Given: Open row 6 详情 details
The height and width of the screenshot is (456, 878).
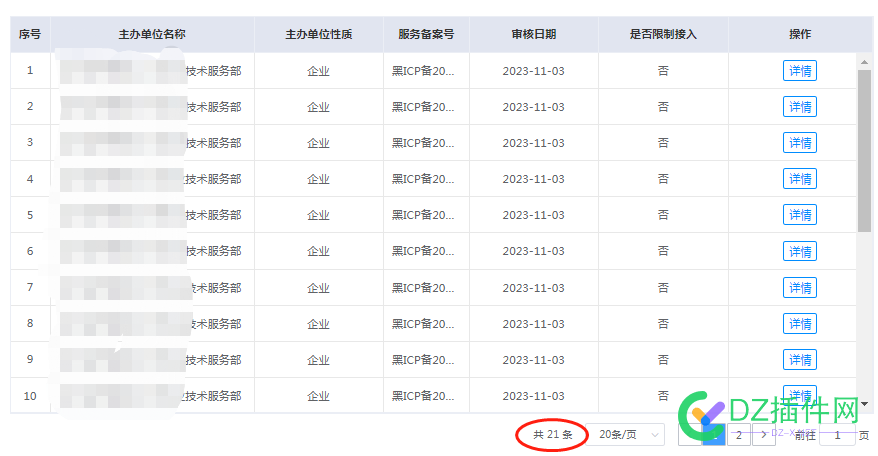Looking at the screenshot, I should (x=800, y=251).
